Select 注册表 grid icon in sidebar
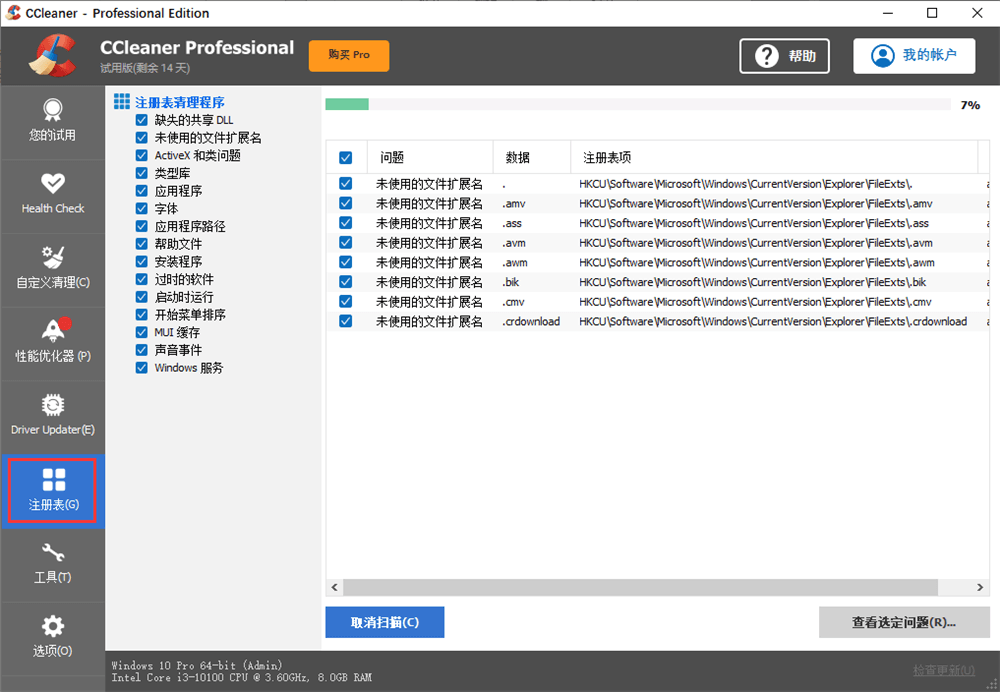 53,481
